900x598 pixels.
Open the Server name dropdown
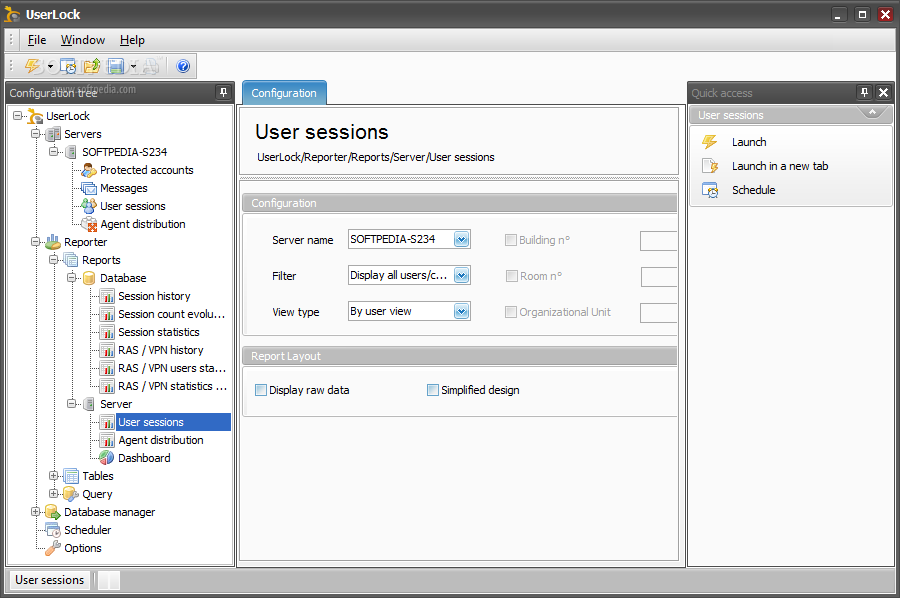(x=461, y=239)
